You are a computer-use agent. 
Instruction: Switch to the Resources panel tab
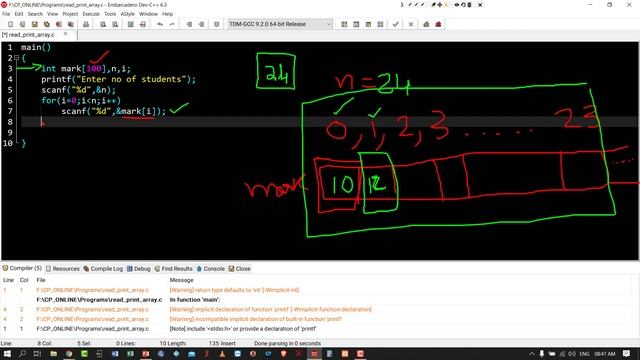[x=63, y=269]
